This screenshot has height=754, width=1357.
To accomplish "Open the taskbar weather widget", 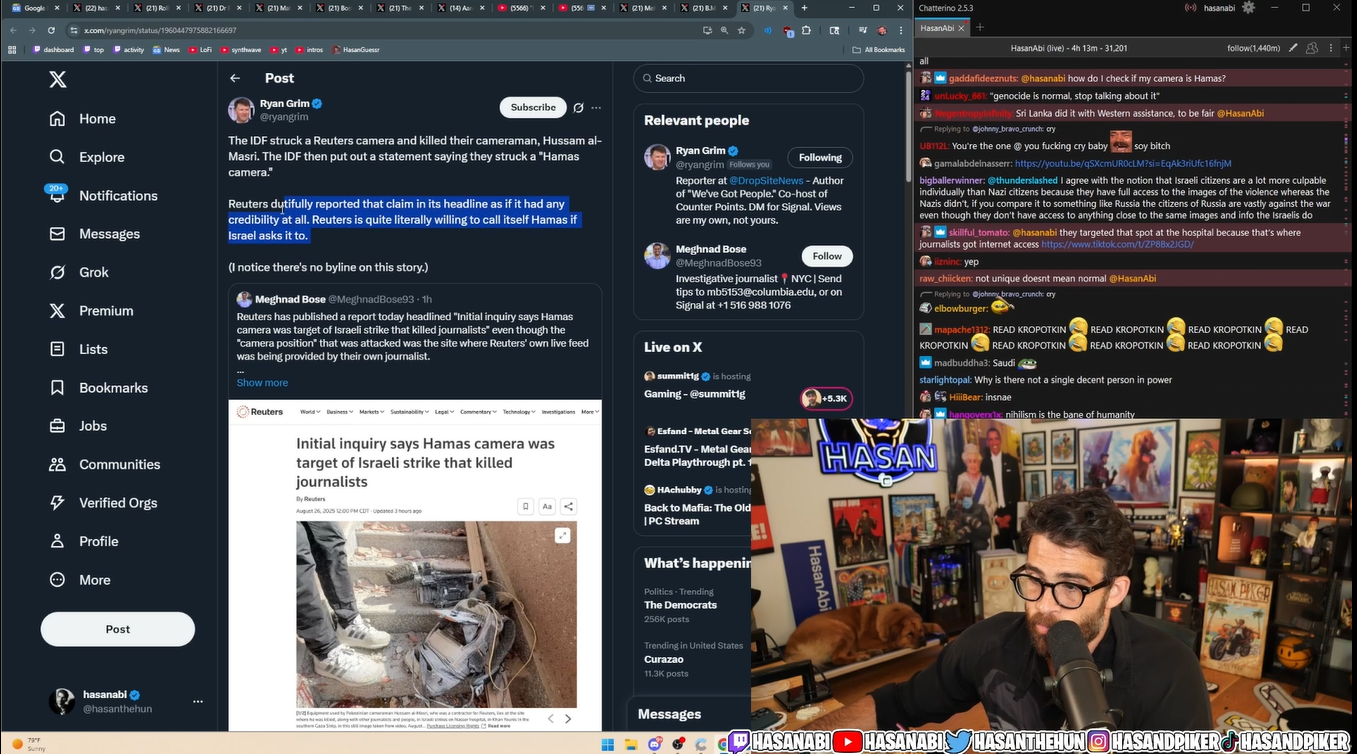I will click(x=27, y=743).
